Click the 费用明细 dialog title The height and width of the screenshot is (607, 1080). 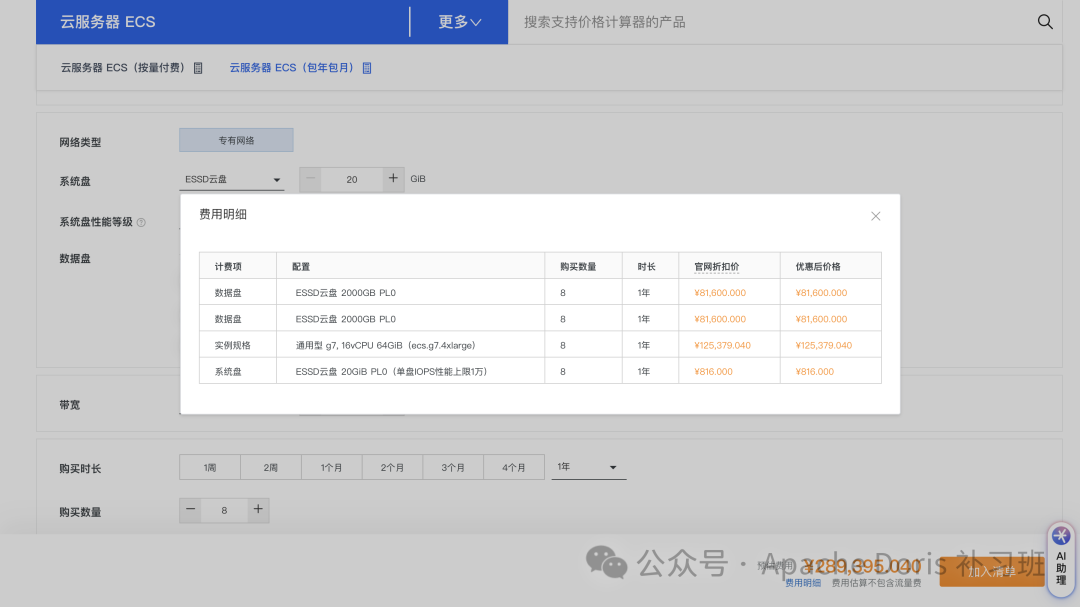coord(222,214)
